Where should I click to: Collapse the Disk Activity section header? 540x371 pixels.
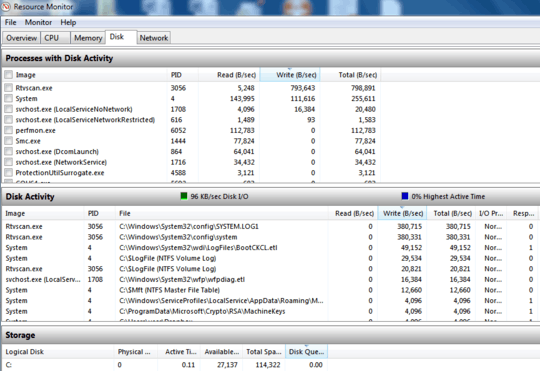pyautogui.click(x=270, y=197)
